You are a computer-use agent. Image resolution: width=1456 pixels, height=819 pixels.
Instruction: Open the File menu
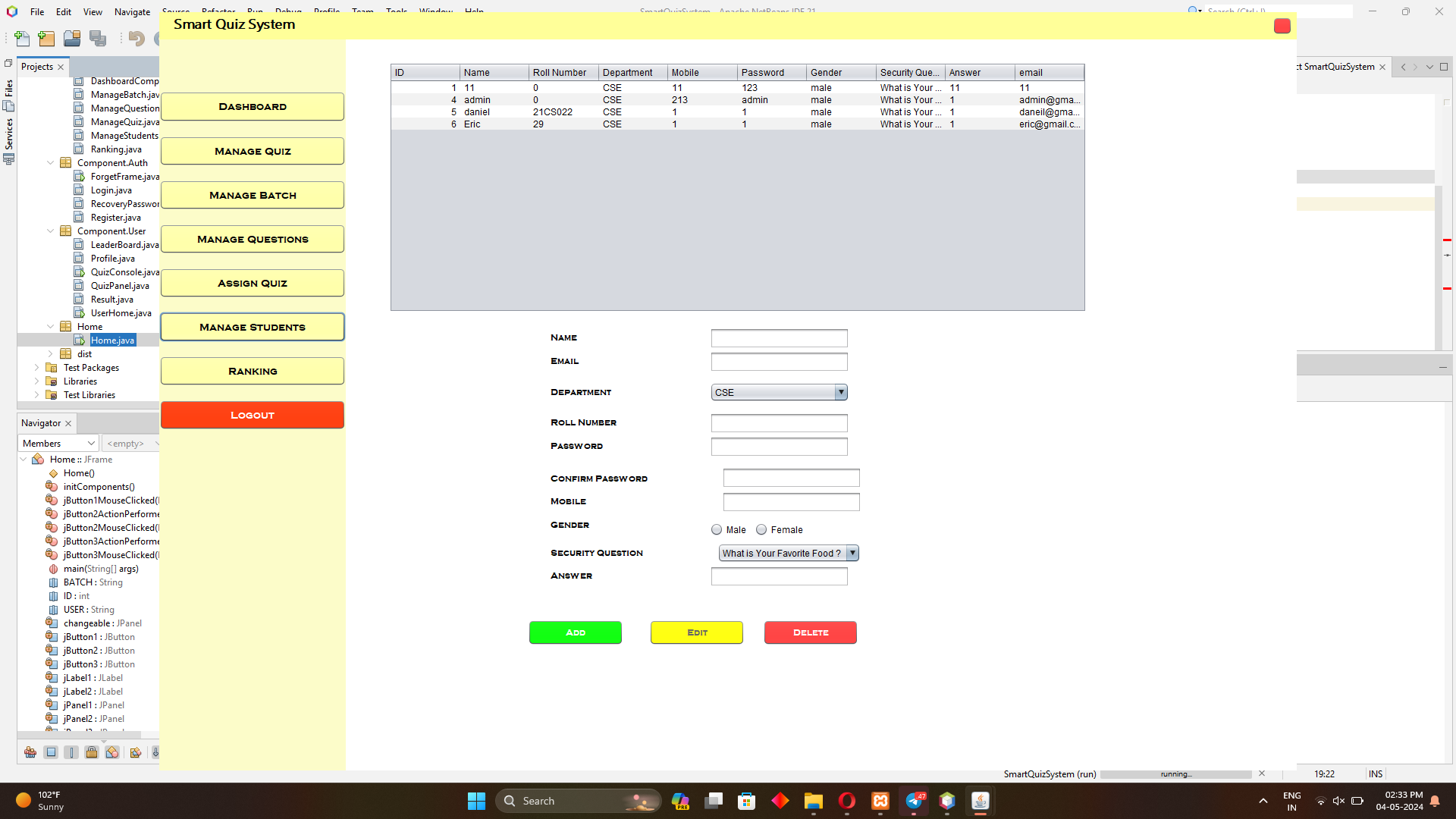click(x=37, y=11)
